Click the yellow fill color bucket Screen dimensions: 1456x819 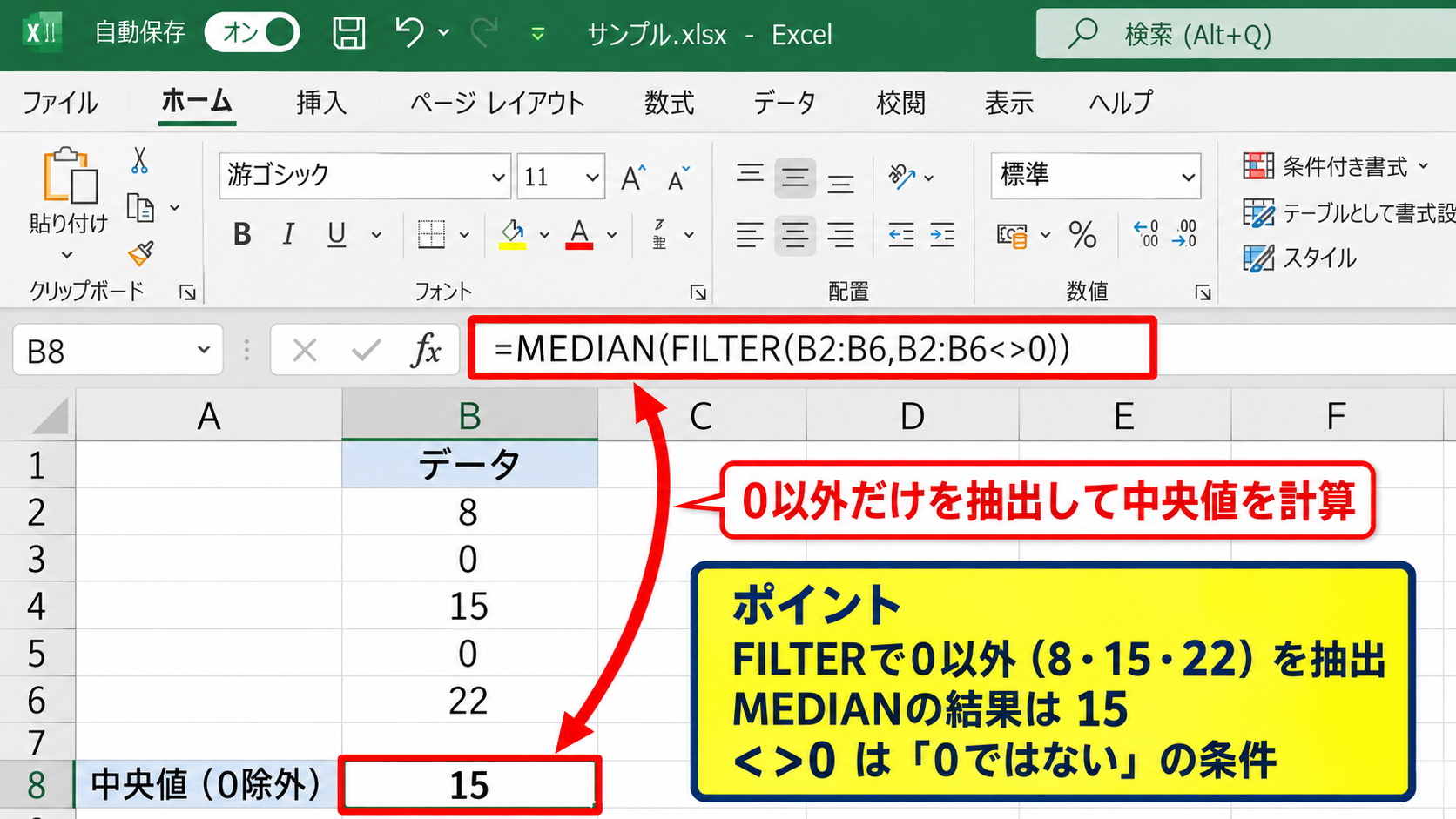click(512, 234)
